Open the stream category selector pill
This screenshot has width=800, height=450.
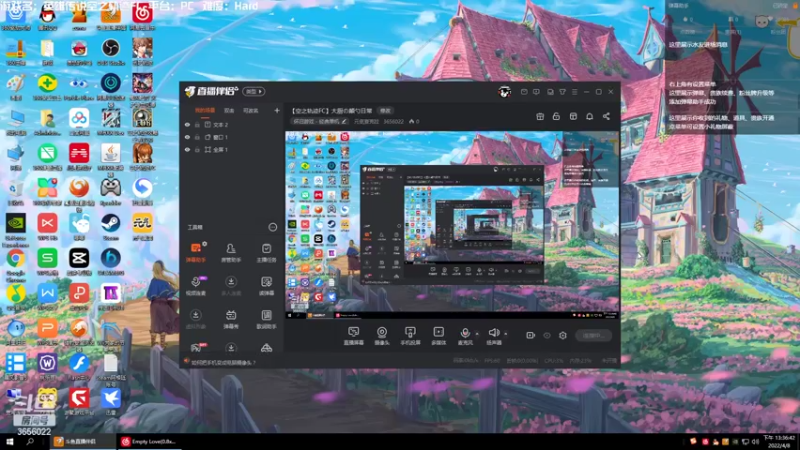(x=319, y=121)
